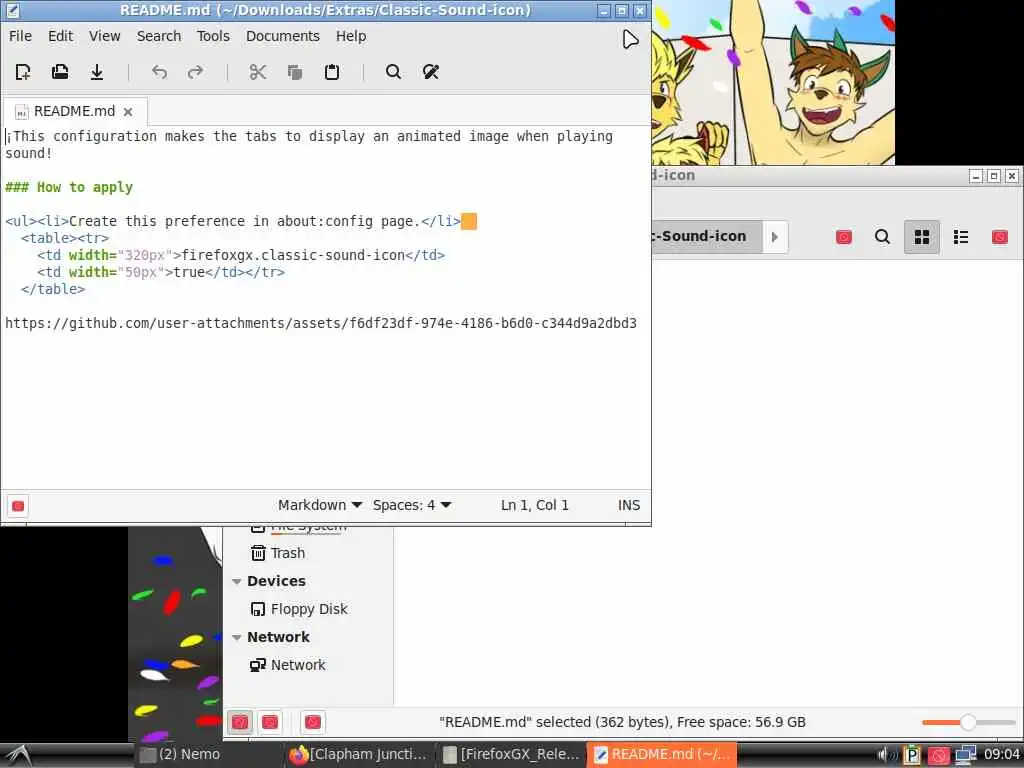Search files using Nemo's magnifier icon

coord(882,236)
